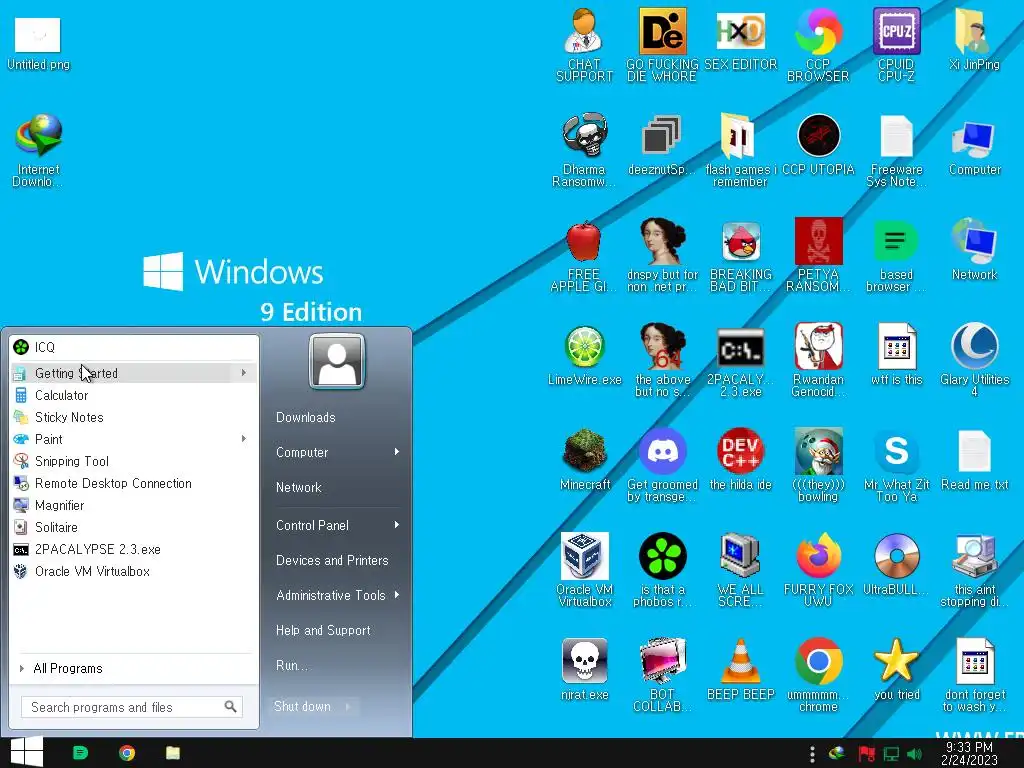This screenshot has width=1024, height=768.
Task: Open Remote Desktop Connection from Start menu
Action: pyautogui.click(x=134, y=483)
